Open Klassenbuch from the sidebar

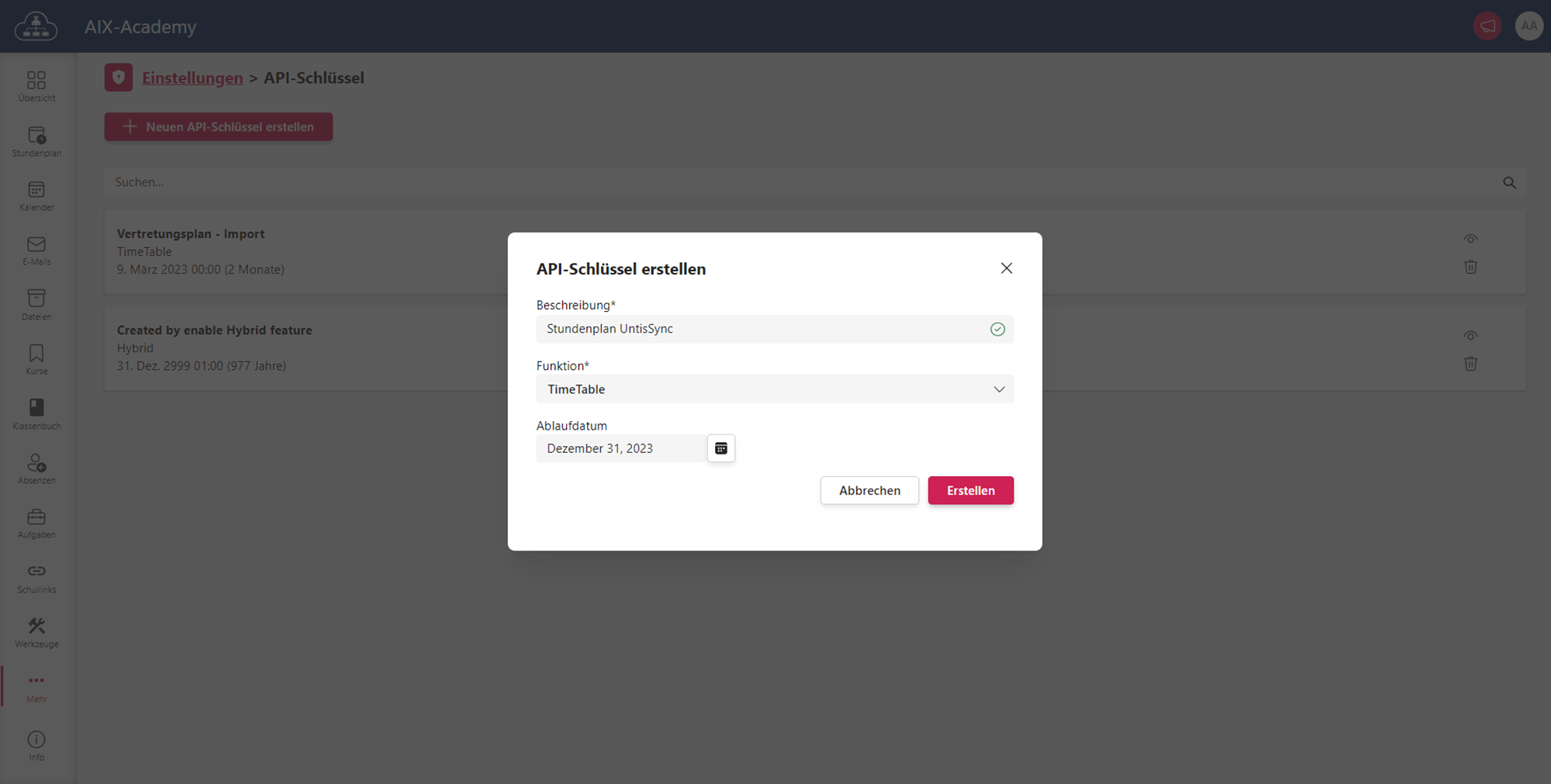click(x=36, y=414)
